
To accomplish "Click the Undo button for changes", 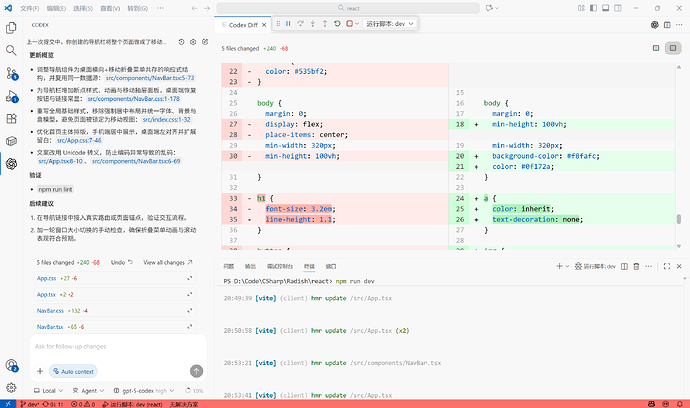I will click(x=120, y=262).
